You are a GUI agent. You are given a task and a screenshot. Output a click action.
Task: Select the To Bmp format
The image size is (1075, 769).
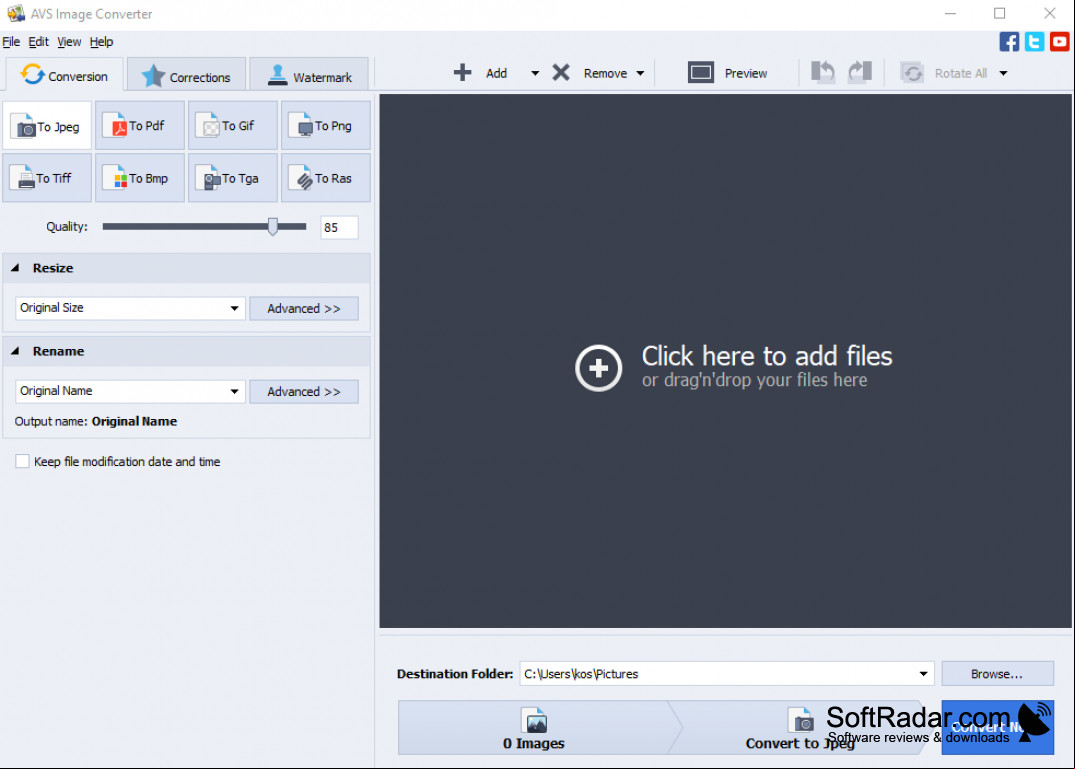140,178
